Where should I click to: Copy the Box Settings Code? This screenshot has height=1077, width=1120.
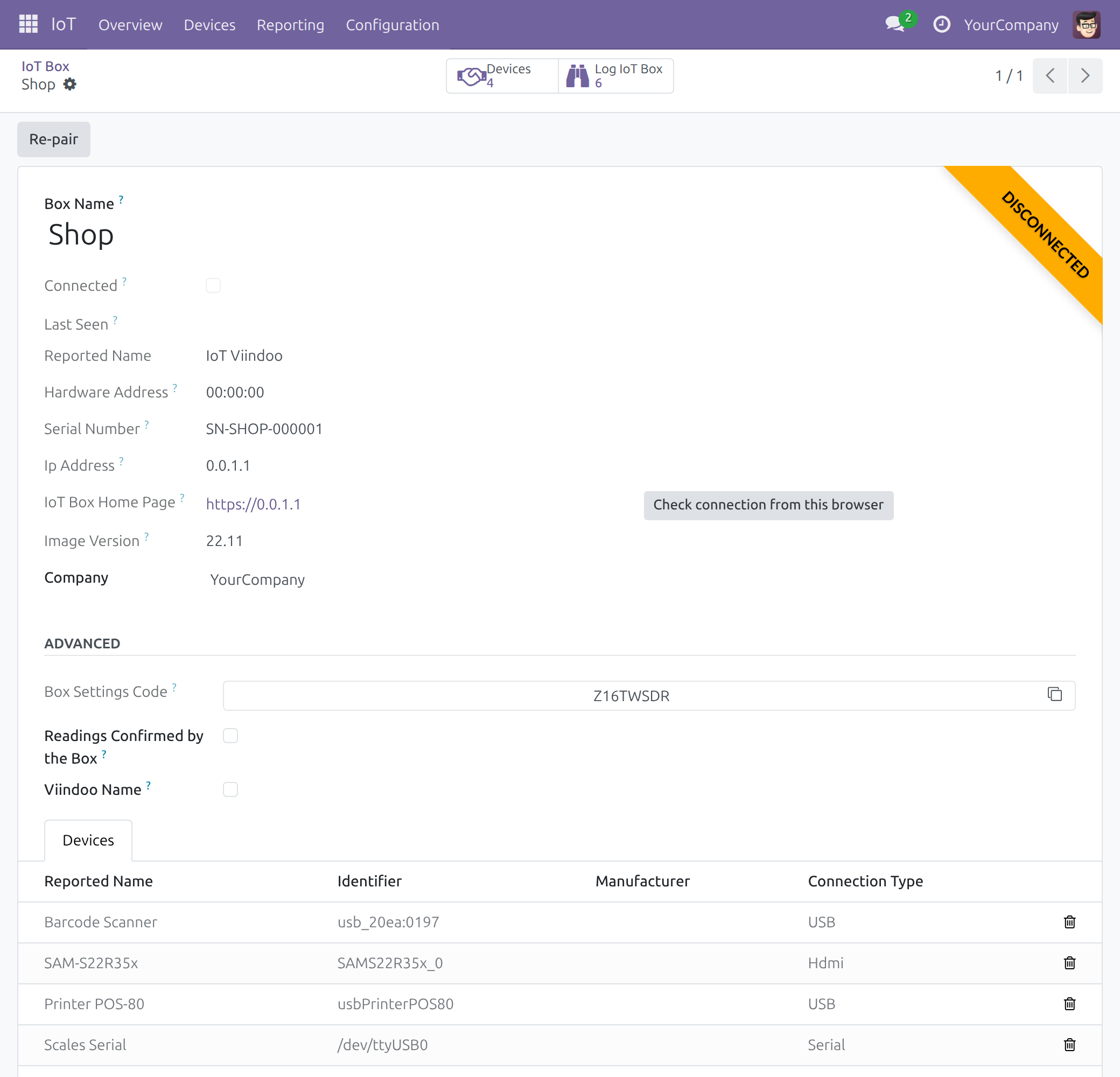1054,694
